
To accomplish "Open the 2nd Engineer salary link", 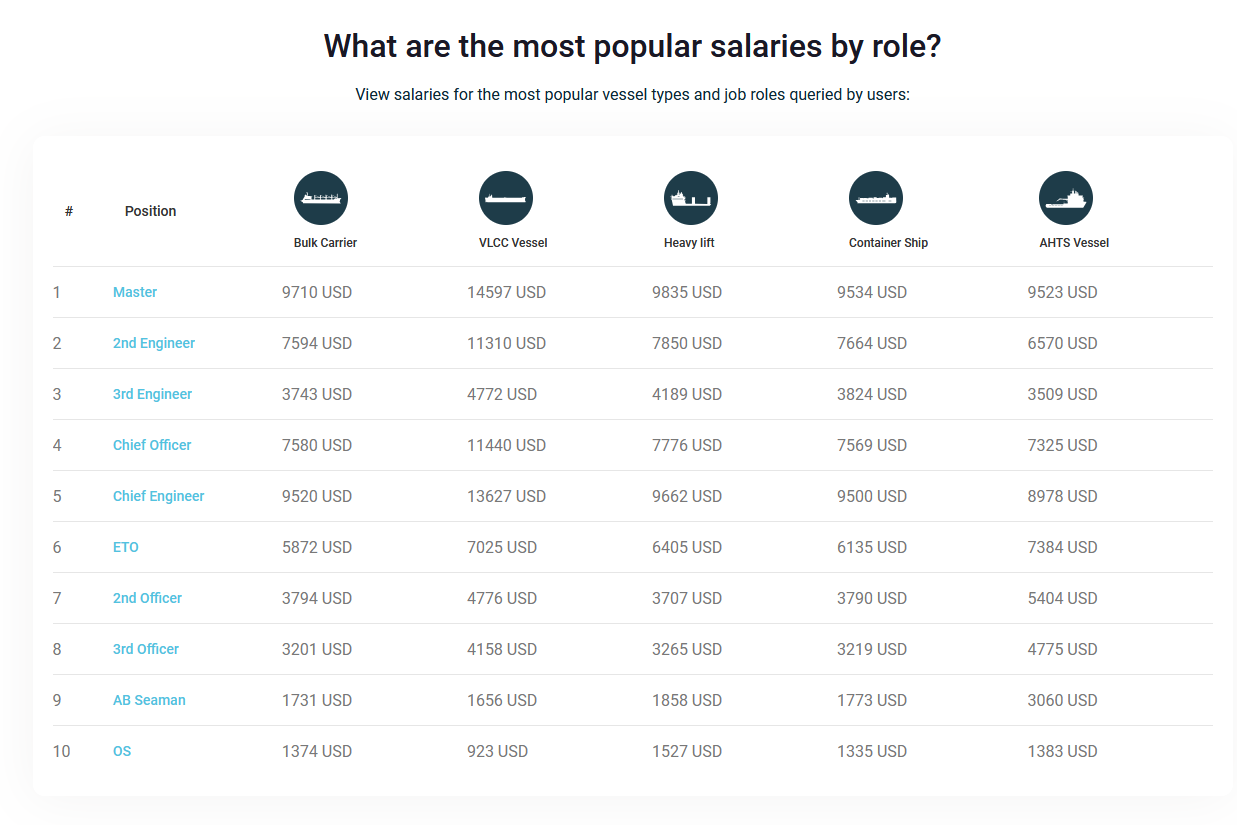I will pos(154,343).
